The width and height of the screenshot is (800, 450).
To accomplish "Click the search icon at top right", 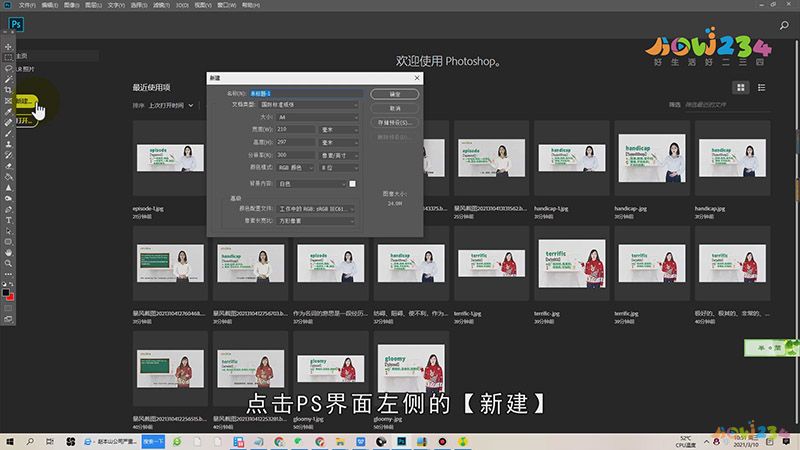I will coord(784,25).
